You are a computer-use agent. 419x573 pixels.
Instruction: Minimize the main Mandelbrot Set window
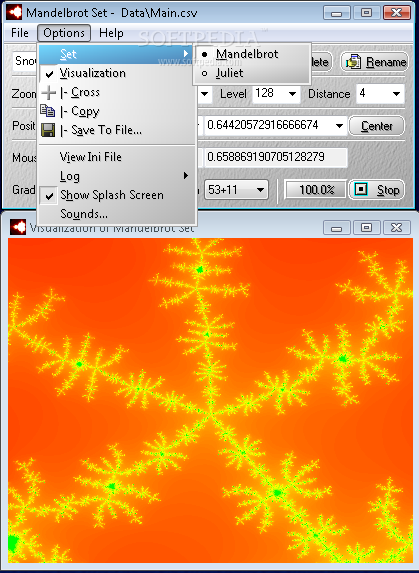tap(336, 13)
